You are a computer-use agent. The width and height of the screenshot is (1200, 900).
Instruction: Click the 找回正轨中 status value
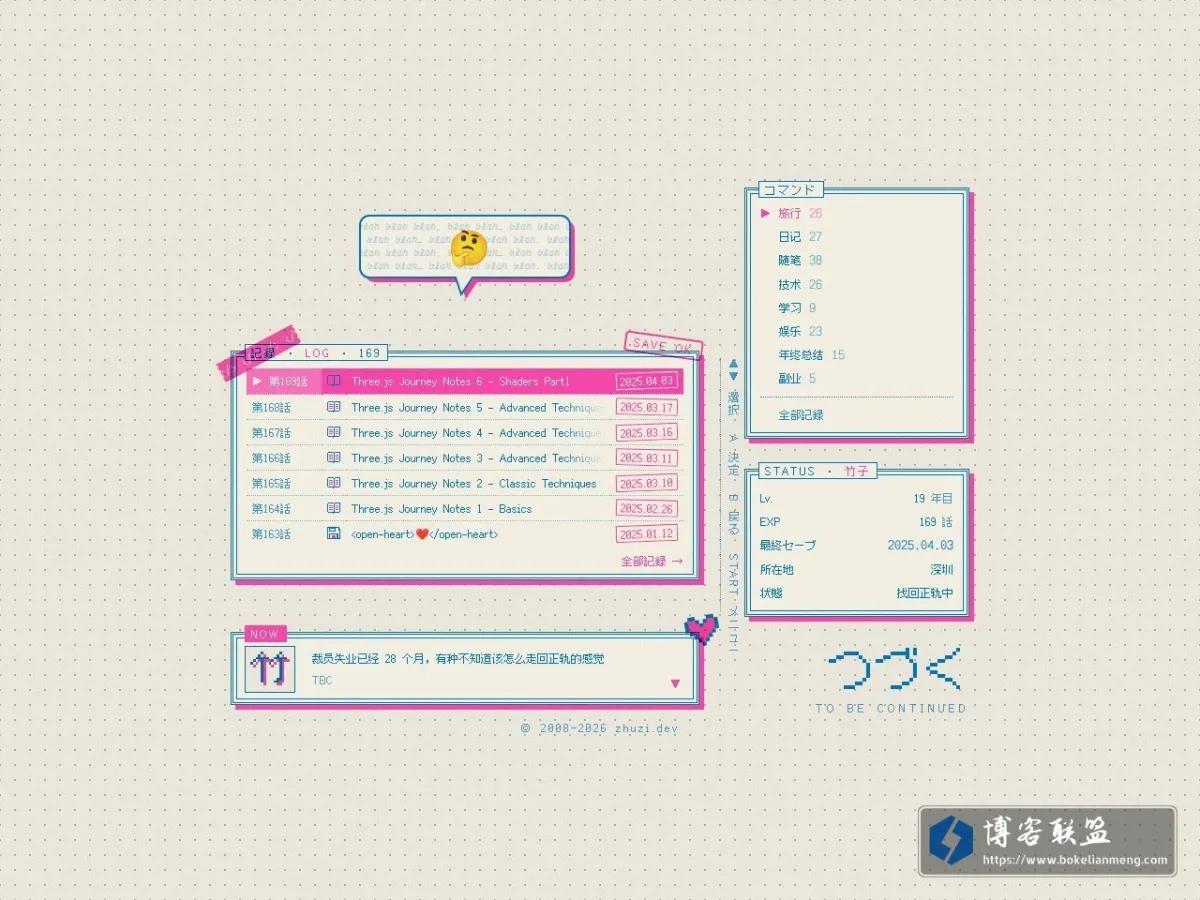pos(925,593)
